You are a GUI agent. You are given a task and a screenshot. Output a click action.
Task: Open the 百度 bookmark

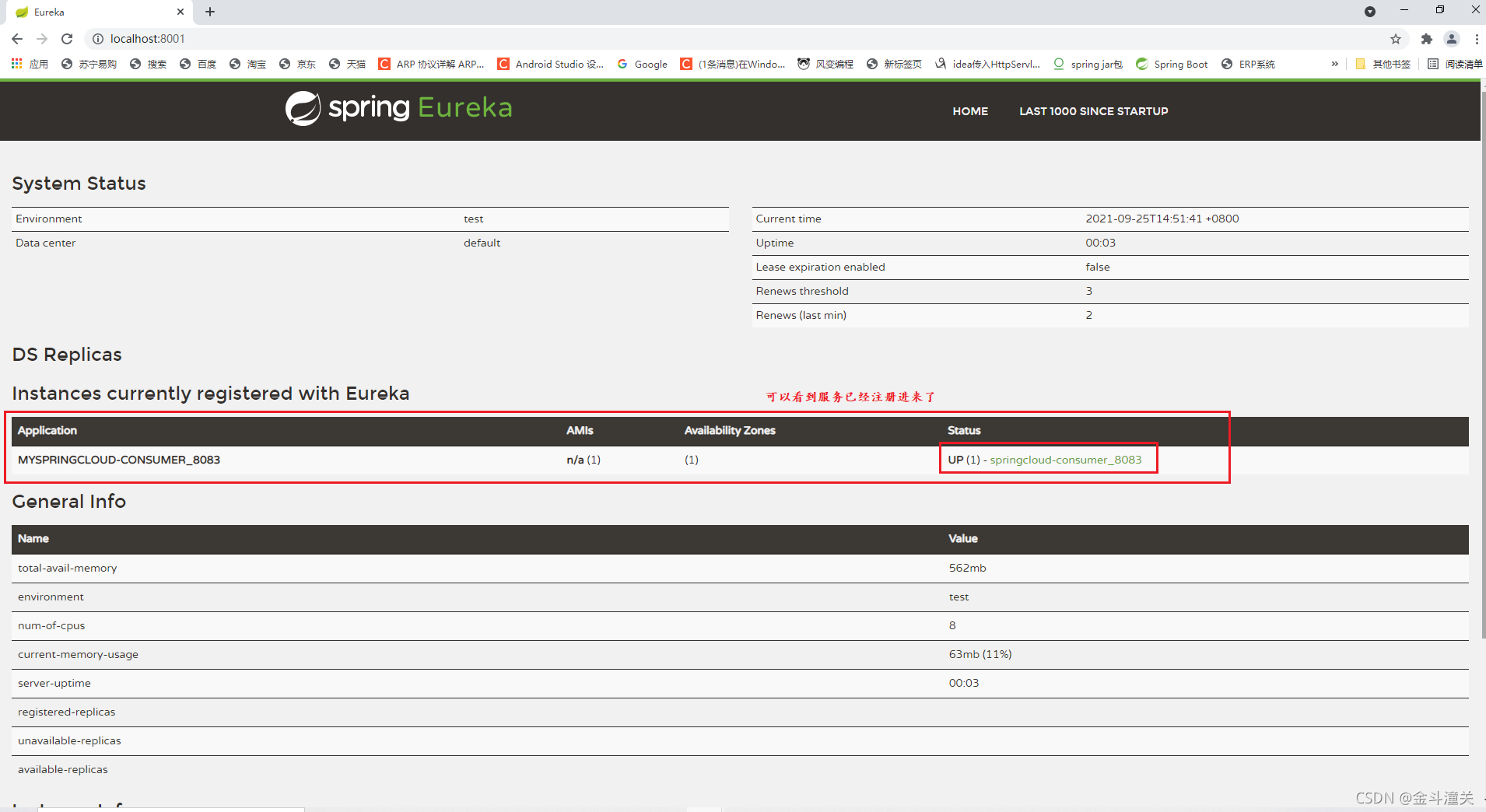click(198, 64)
